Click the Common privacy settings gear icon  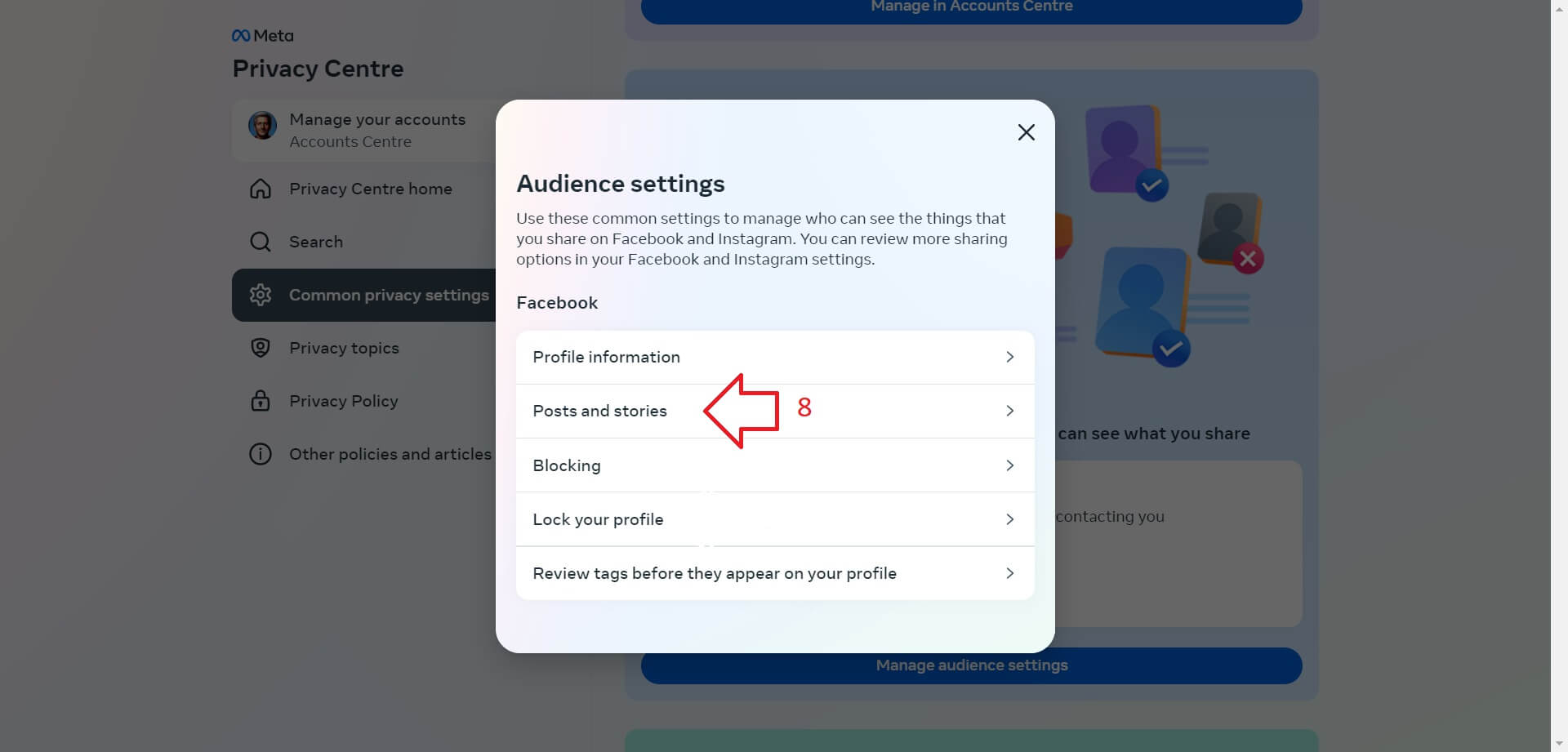(x=261, y=295)
